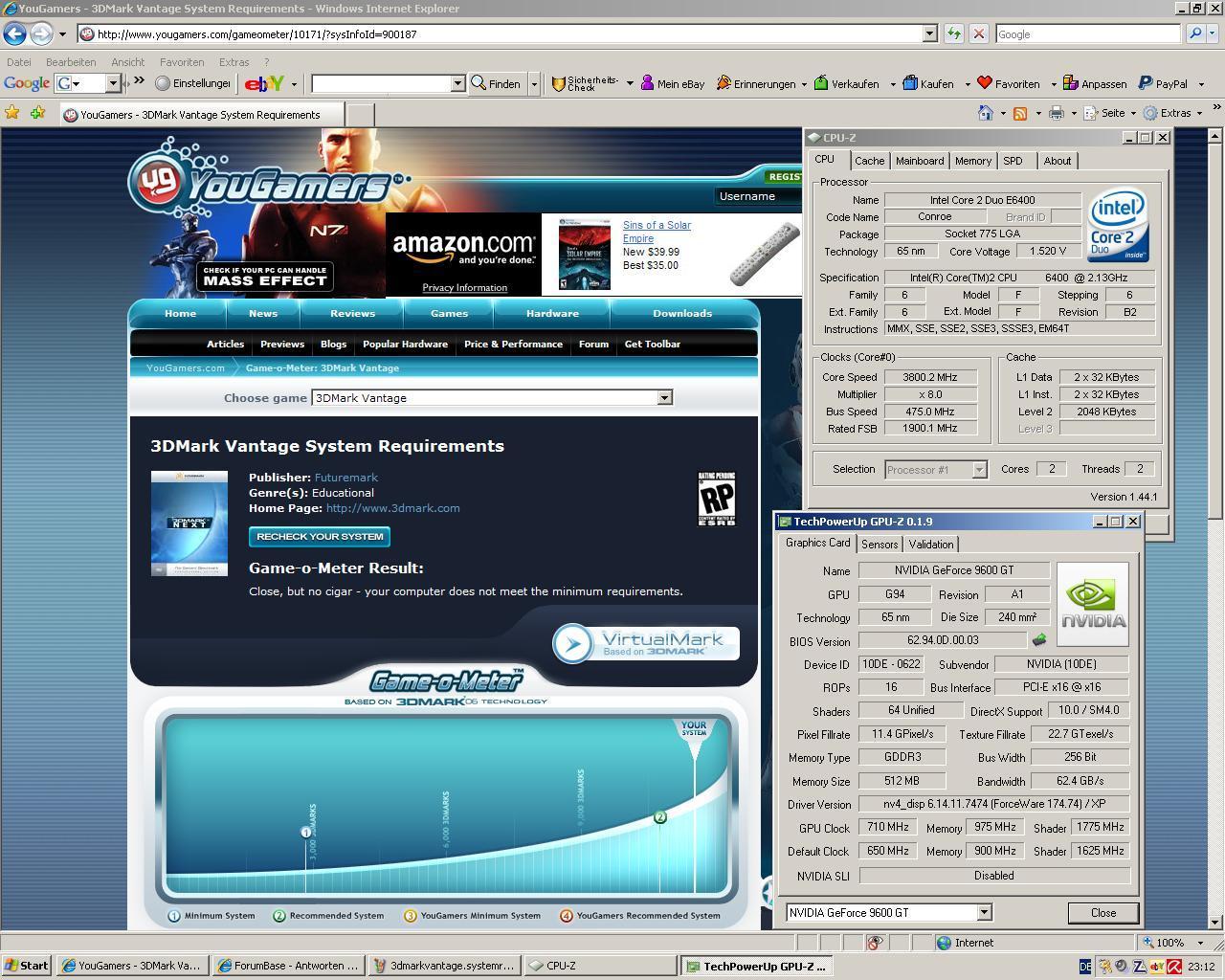
Task: Switch to the Cache tab in CPU-Z
Action: (869, 161)
